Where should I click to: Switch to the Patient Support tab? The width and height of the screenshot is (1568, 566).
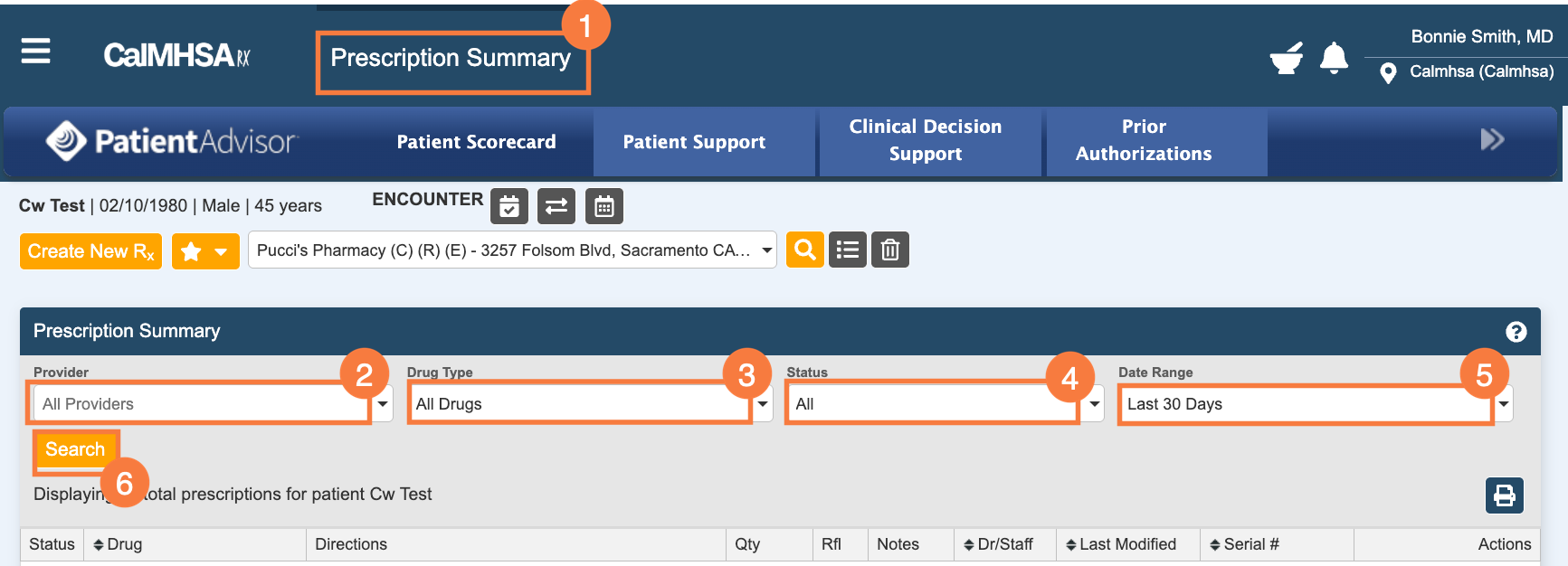click(695, 142)
